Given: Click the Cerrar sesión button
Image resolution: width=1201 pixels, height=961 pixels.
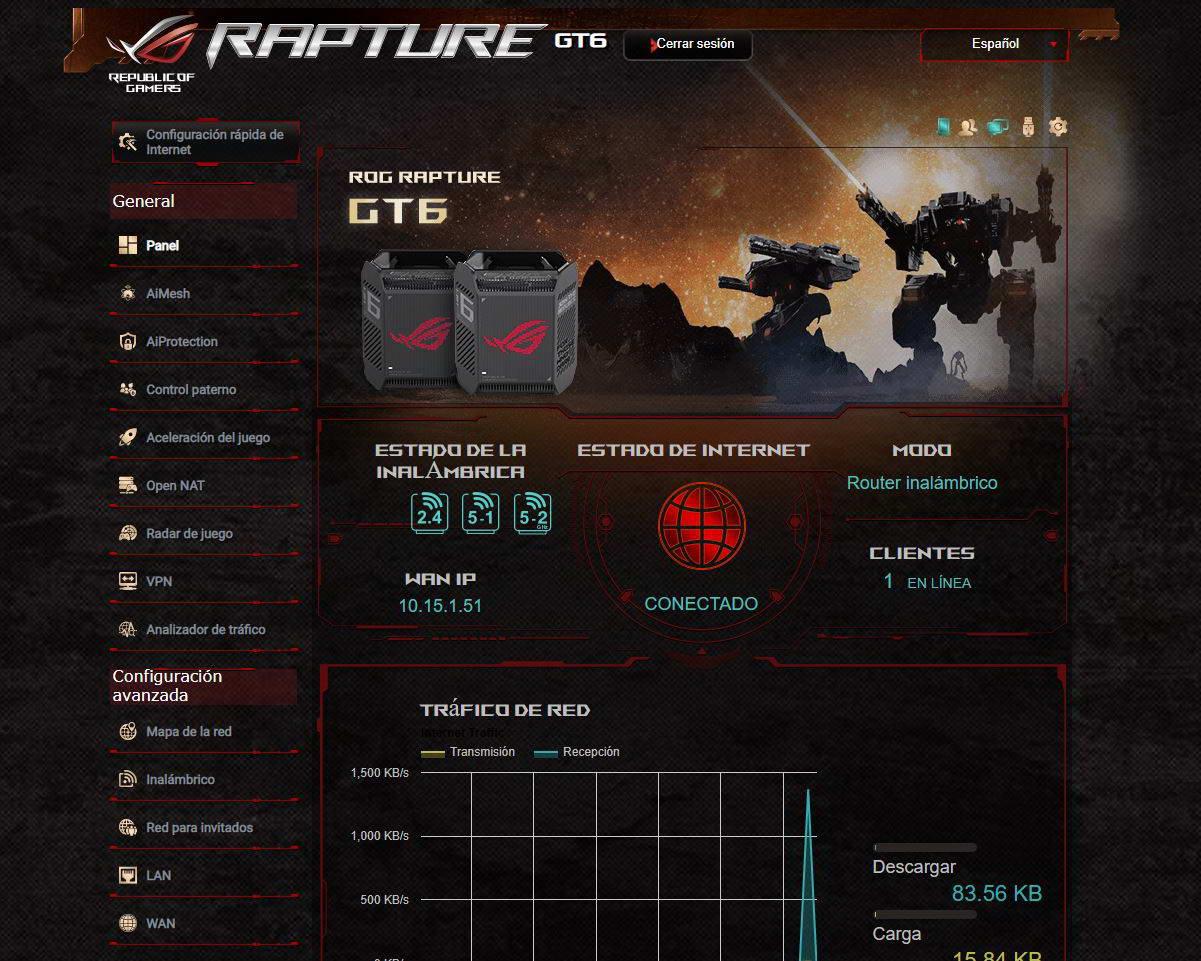Looking at the screenshot, I should pyautogui.click(x=688, y=44).
